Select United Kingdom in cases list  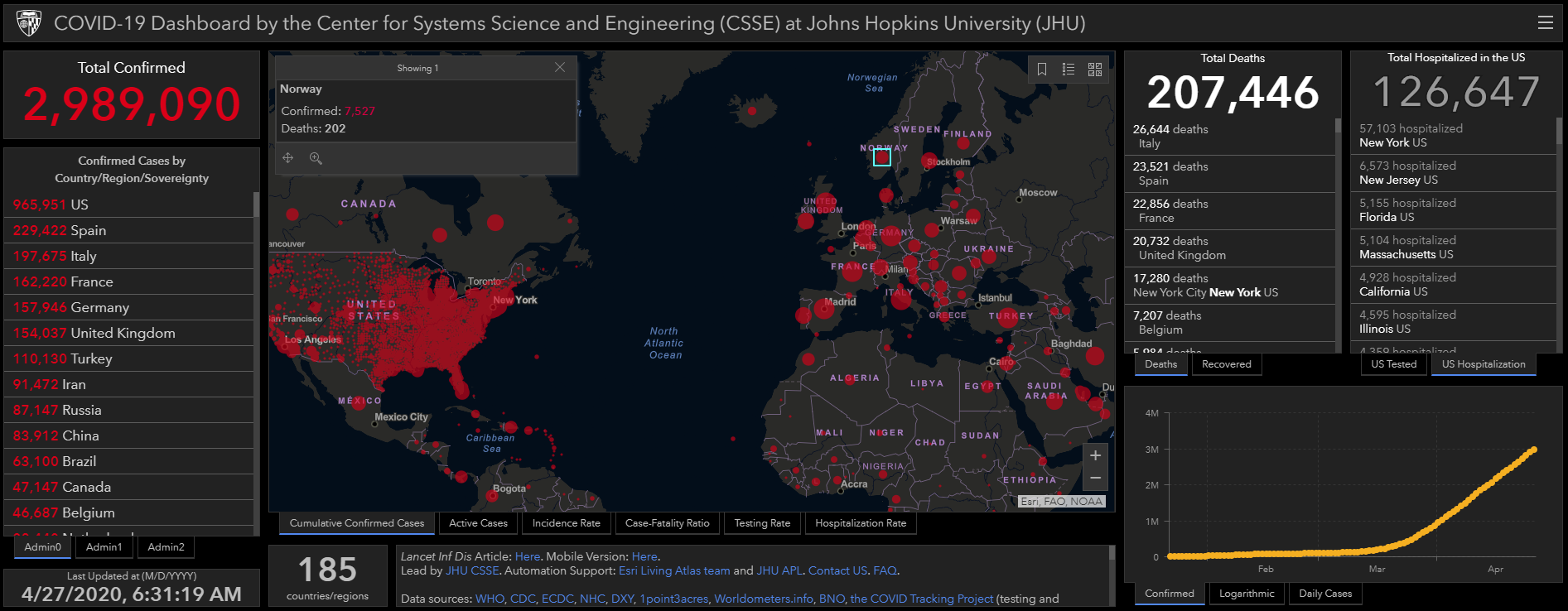click(x=128, y=333)
